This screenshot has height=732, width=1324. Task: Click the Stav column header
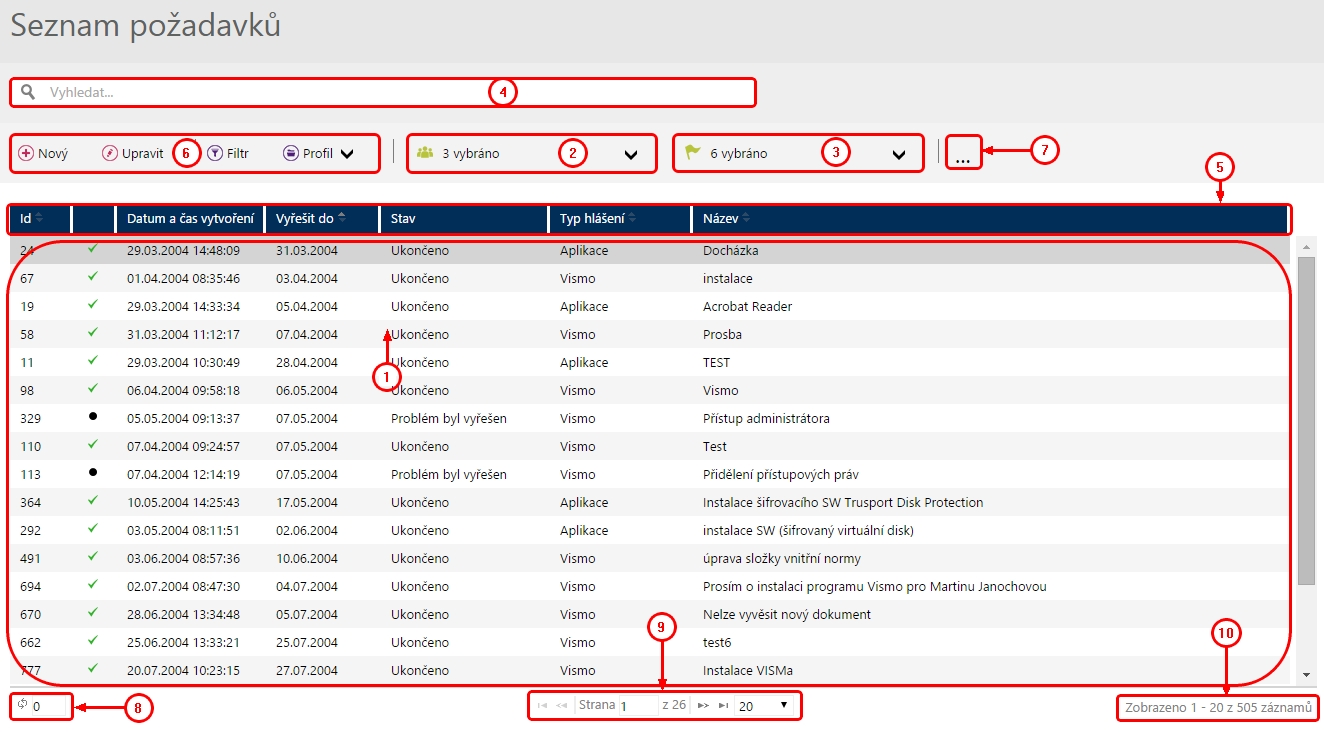coord(464,218)
